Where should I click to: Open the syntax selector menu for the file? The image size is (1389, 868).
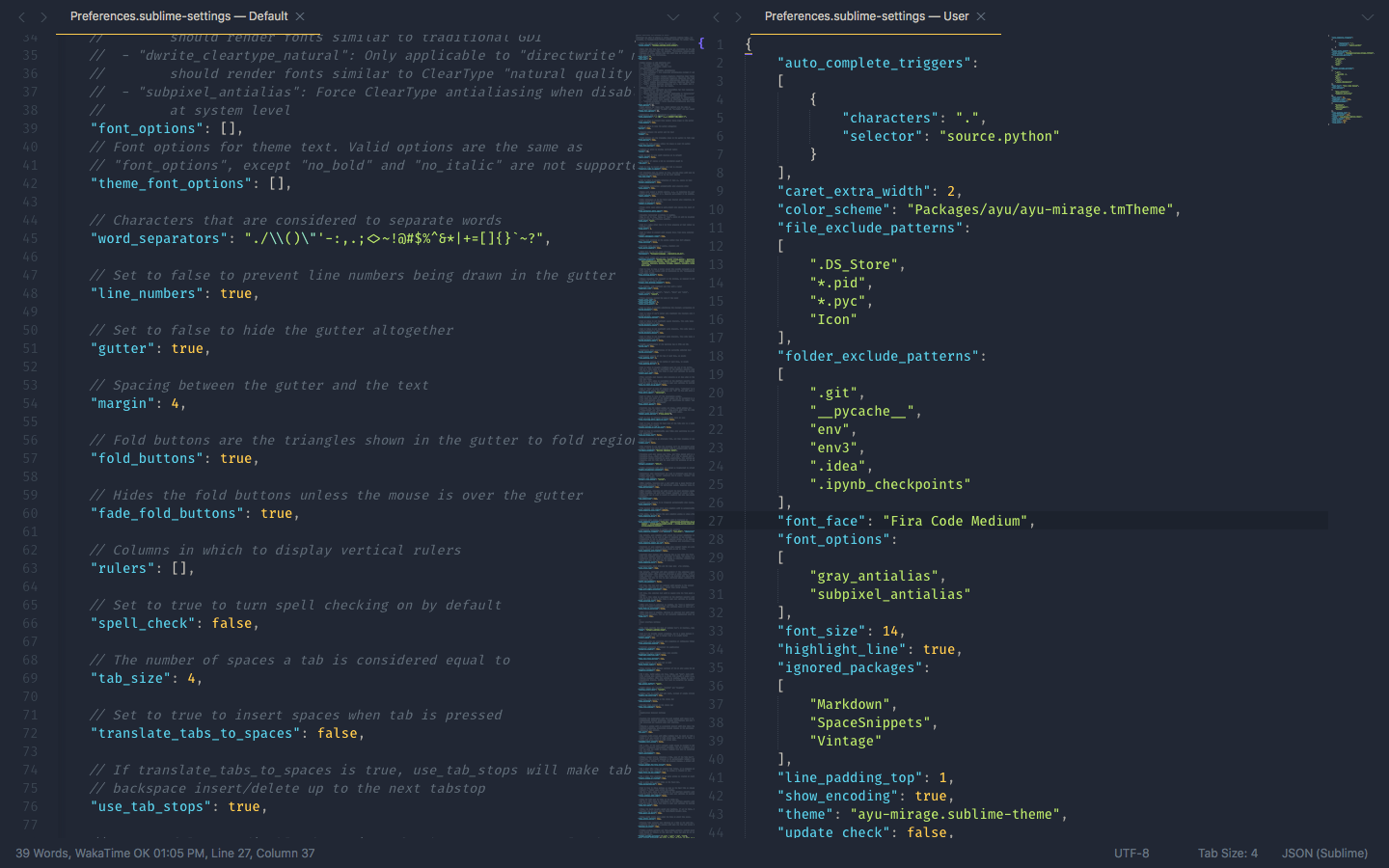(1323, 853)
